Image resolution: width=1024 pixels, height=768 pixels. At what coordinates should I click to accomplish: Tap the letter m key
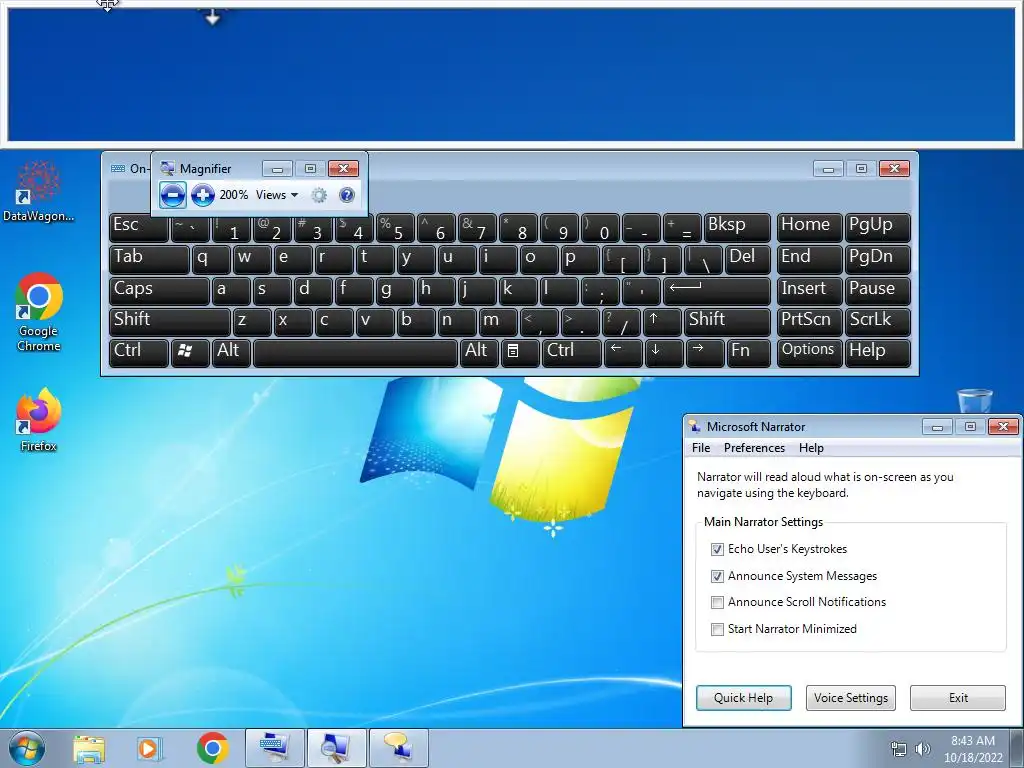click(499, 322)
